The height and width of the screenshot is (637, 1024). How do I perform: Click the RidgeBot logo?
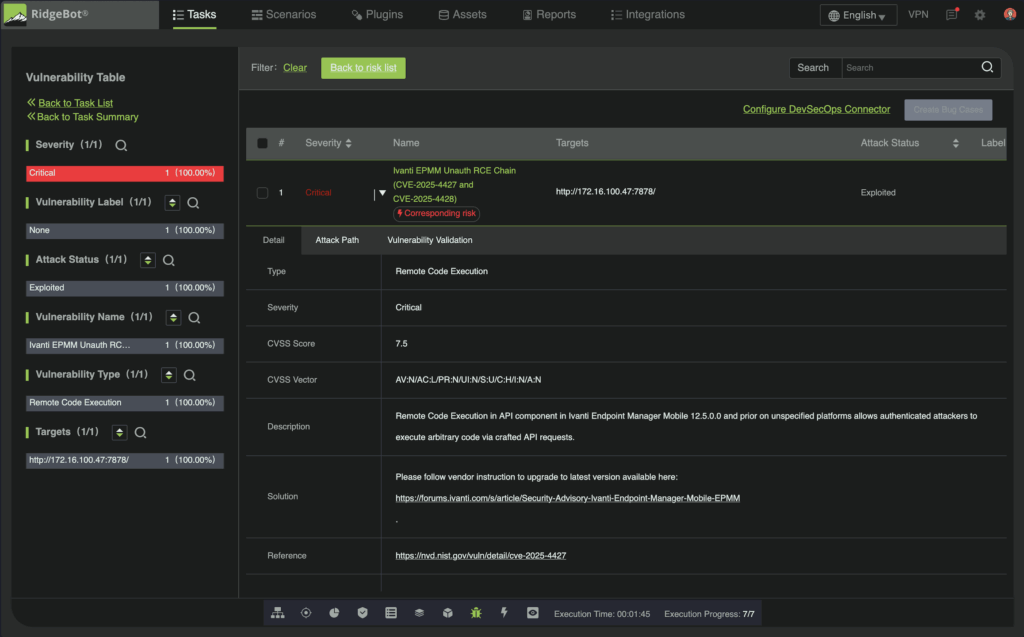[x=46, y=14]
